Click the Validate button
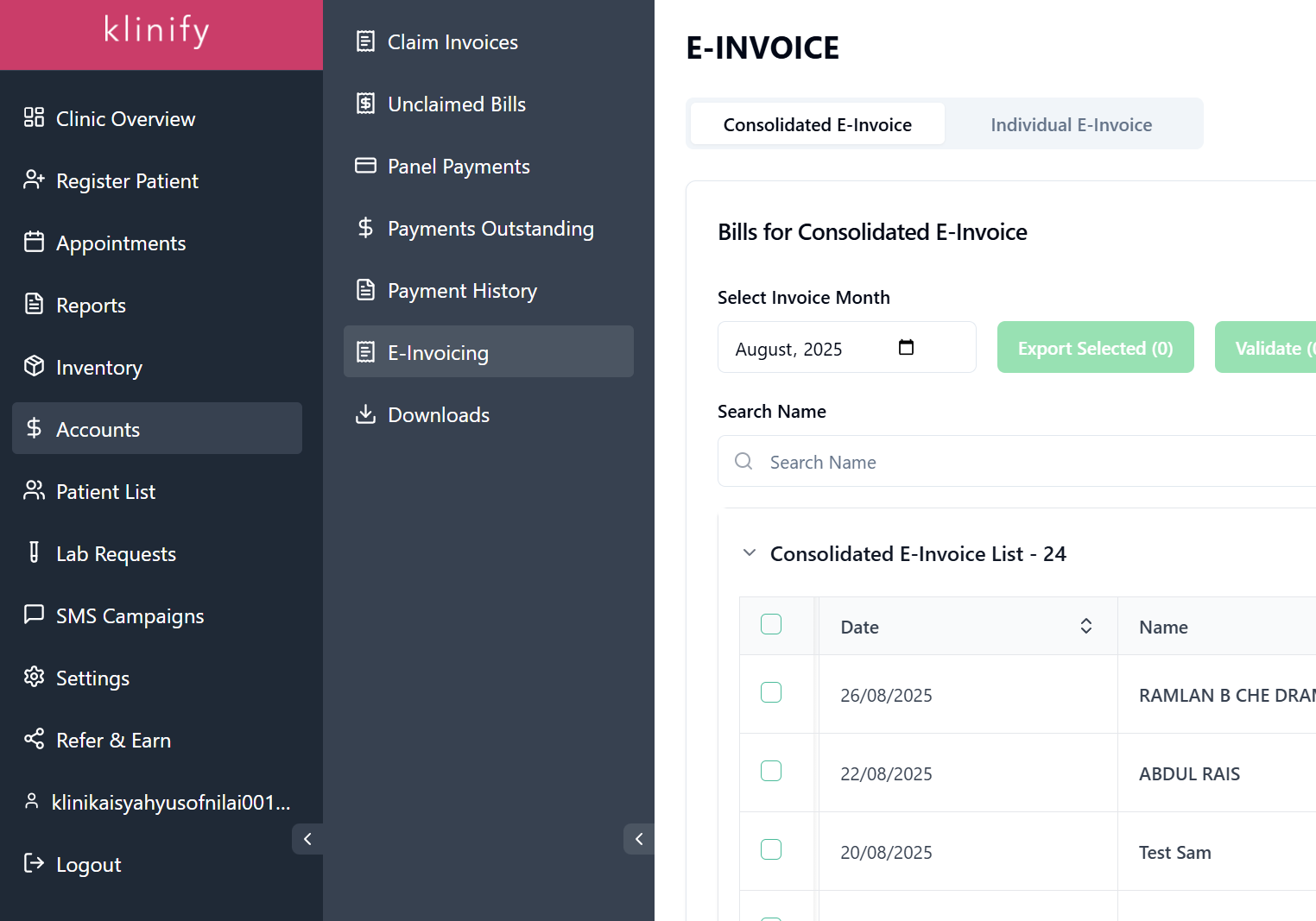Viewport: 1316px width, 921px height. pos(1266,347)
